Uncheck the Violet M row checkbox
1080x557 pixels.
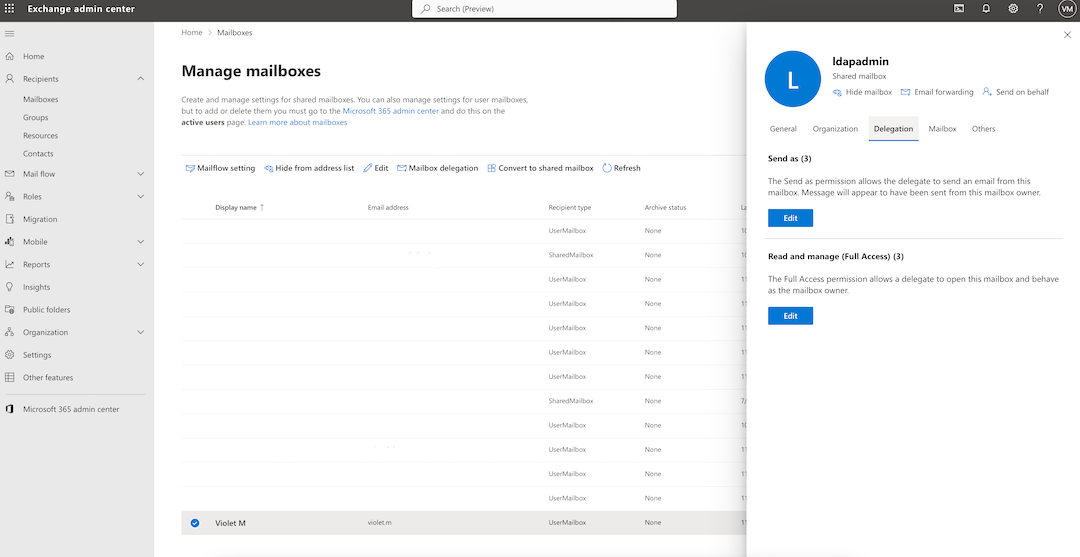(x=195, y=522)
